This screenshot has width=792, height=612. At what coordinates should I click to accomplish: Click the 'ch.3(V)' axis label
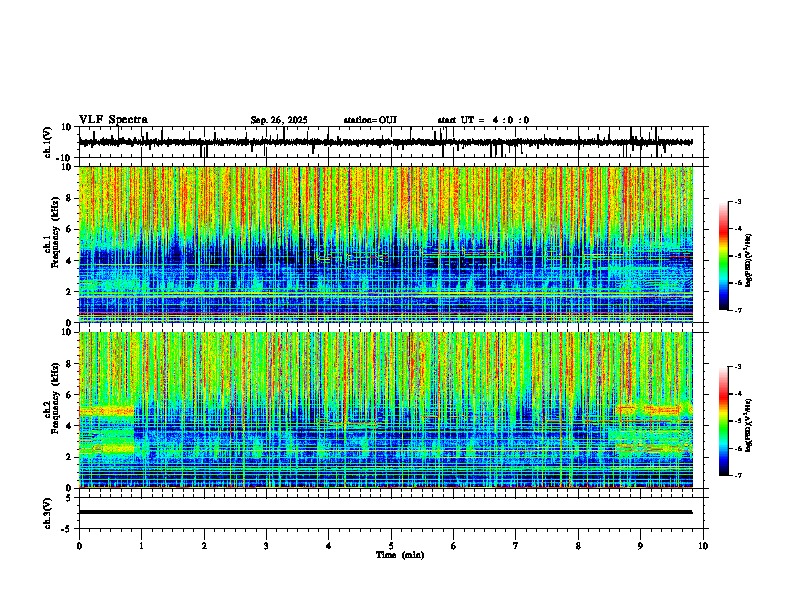(x=48, y=513)
